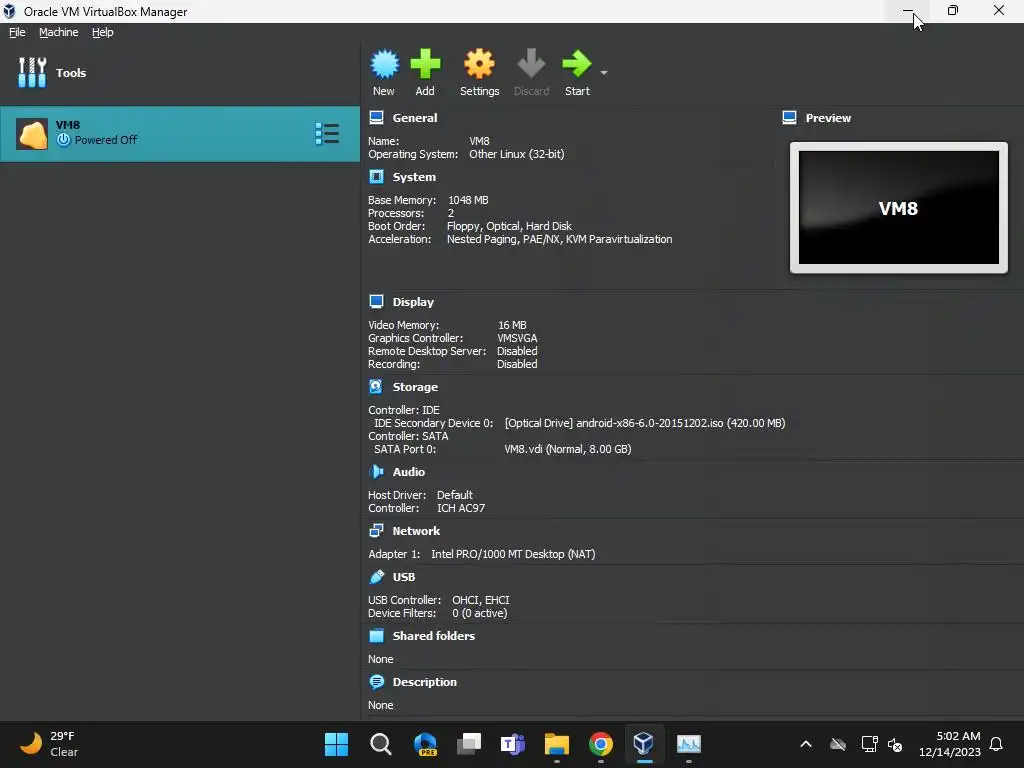
Task: Open the General settings header link
Action: 415,118
